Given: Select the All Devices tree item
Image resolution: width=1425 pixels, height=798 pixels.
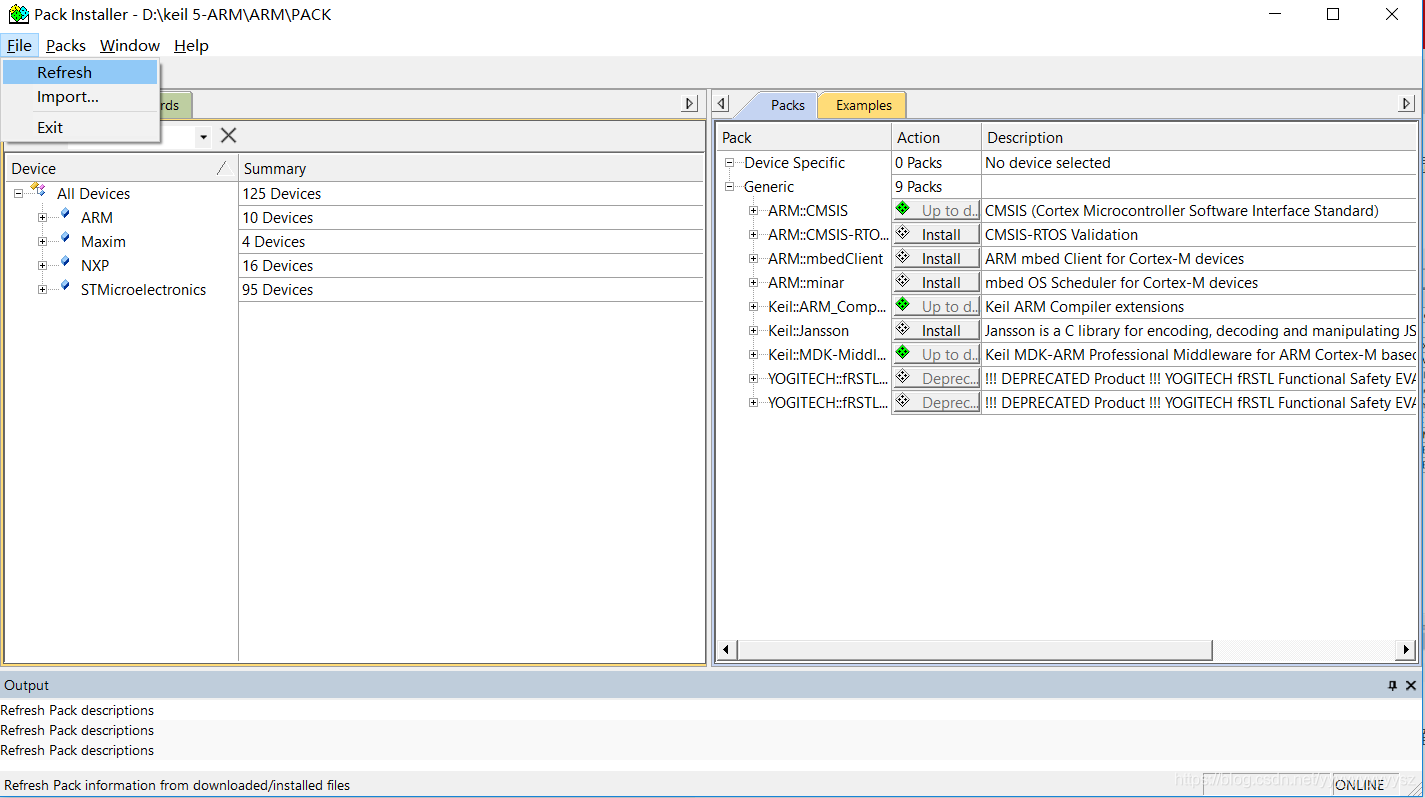Looking at the screenshot, I should tap(93, 194).
